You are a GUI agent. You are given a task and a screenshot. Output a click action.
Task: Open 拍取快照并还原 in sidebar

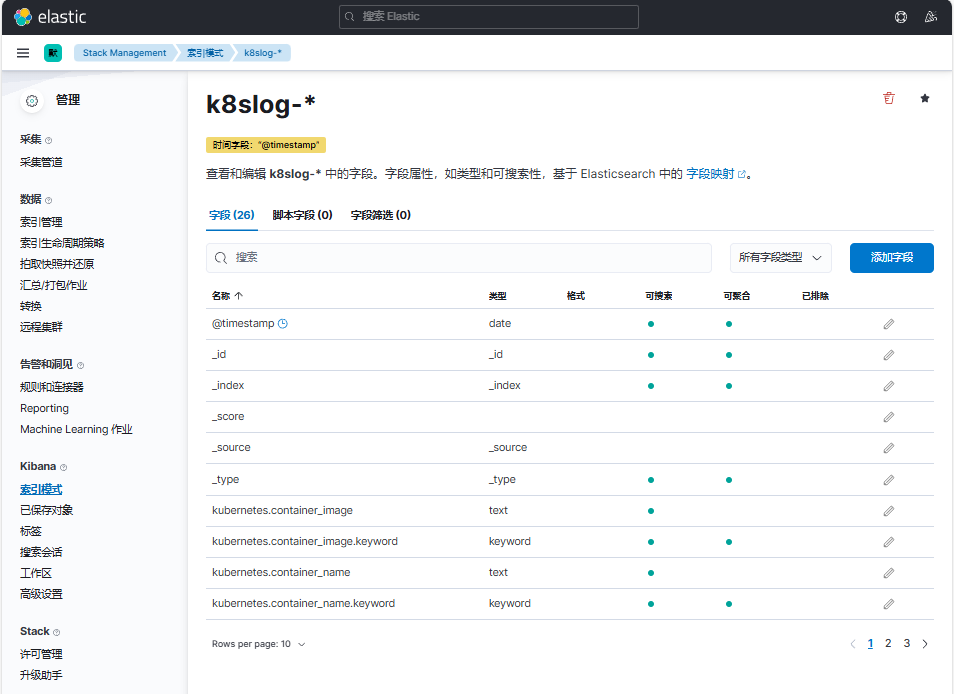click(57, 264)
